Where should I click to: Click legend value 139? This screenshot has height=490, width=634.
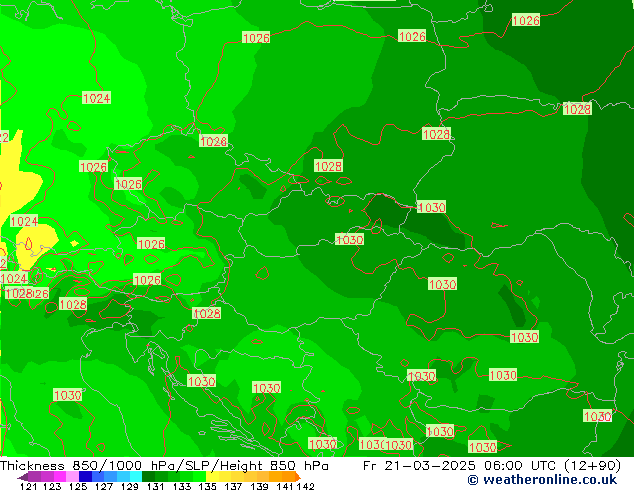[259, 486]
